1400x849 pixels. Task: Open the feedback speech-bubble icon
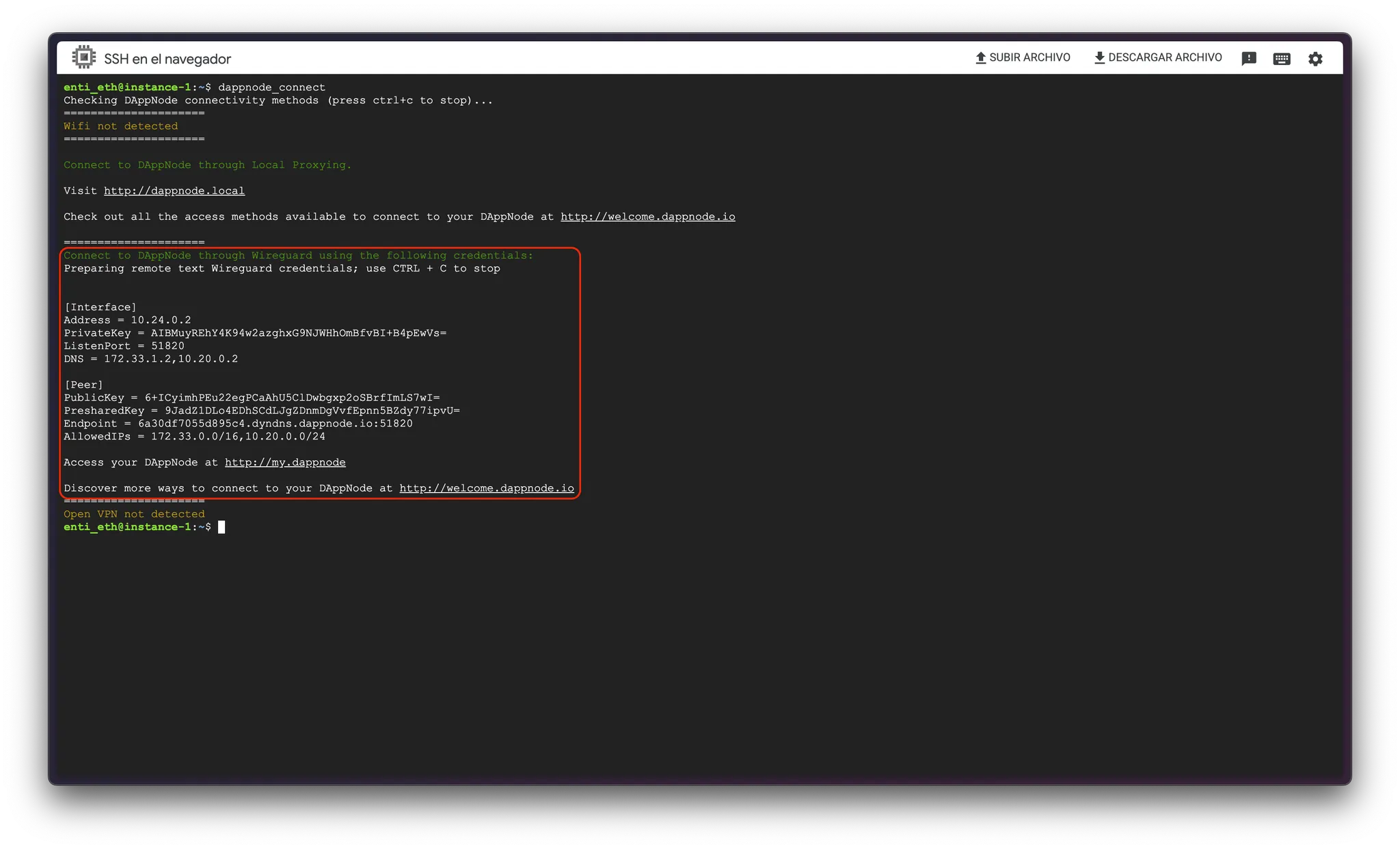[x=1249, y=59]
